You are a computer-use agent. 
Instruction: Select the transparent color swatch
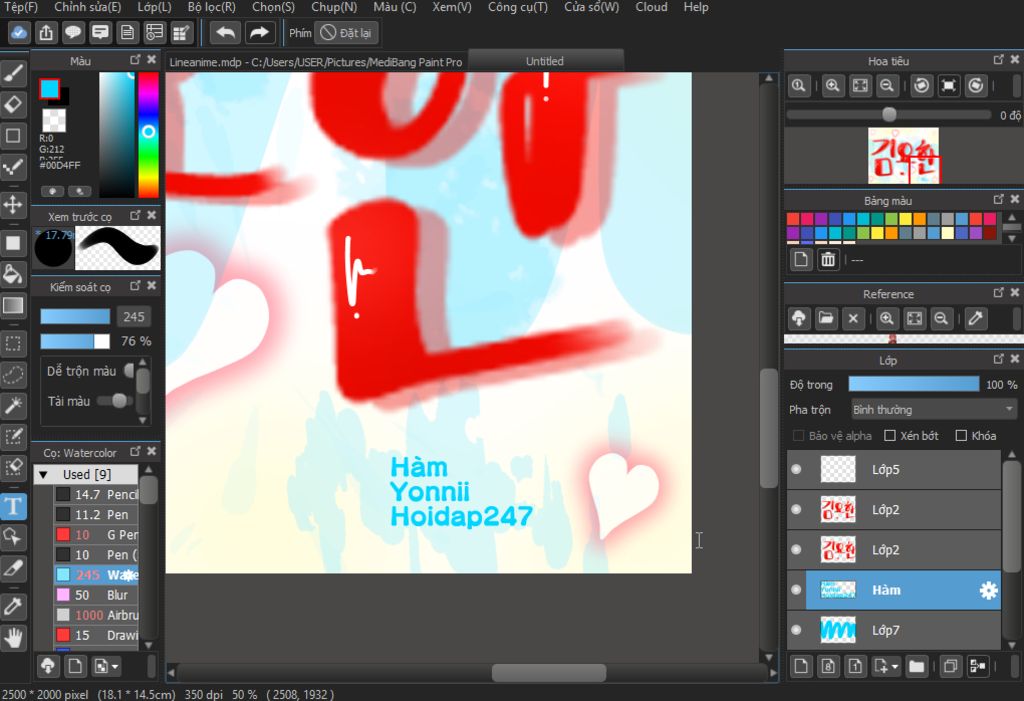(54, 120)
